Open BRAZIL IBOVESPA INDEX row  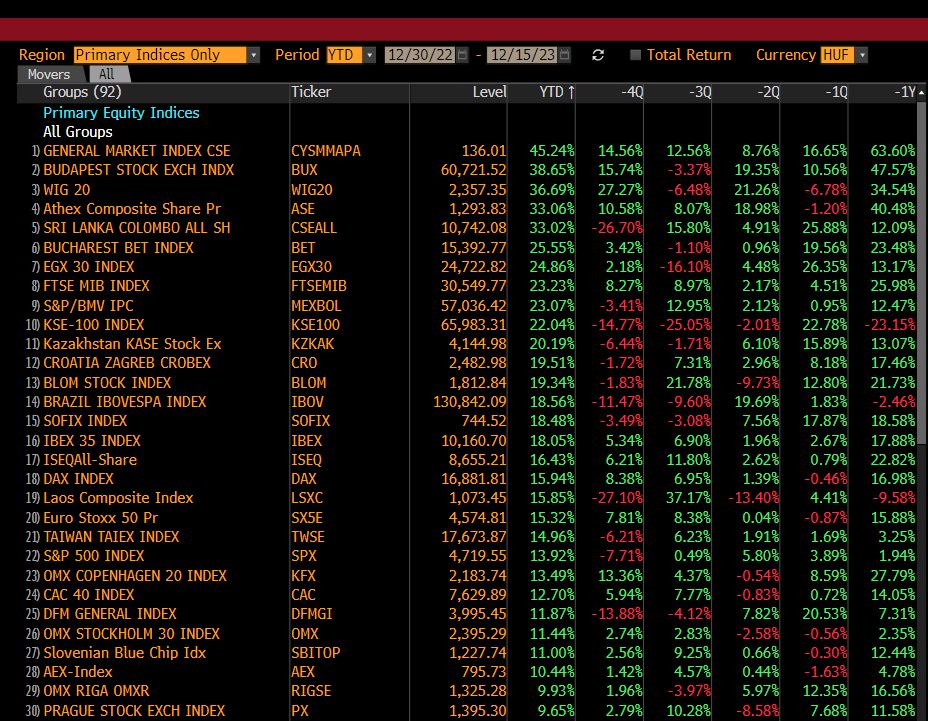coord(468,403)
